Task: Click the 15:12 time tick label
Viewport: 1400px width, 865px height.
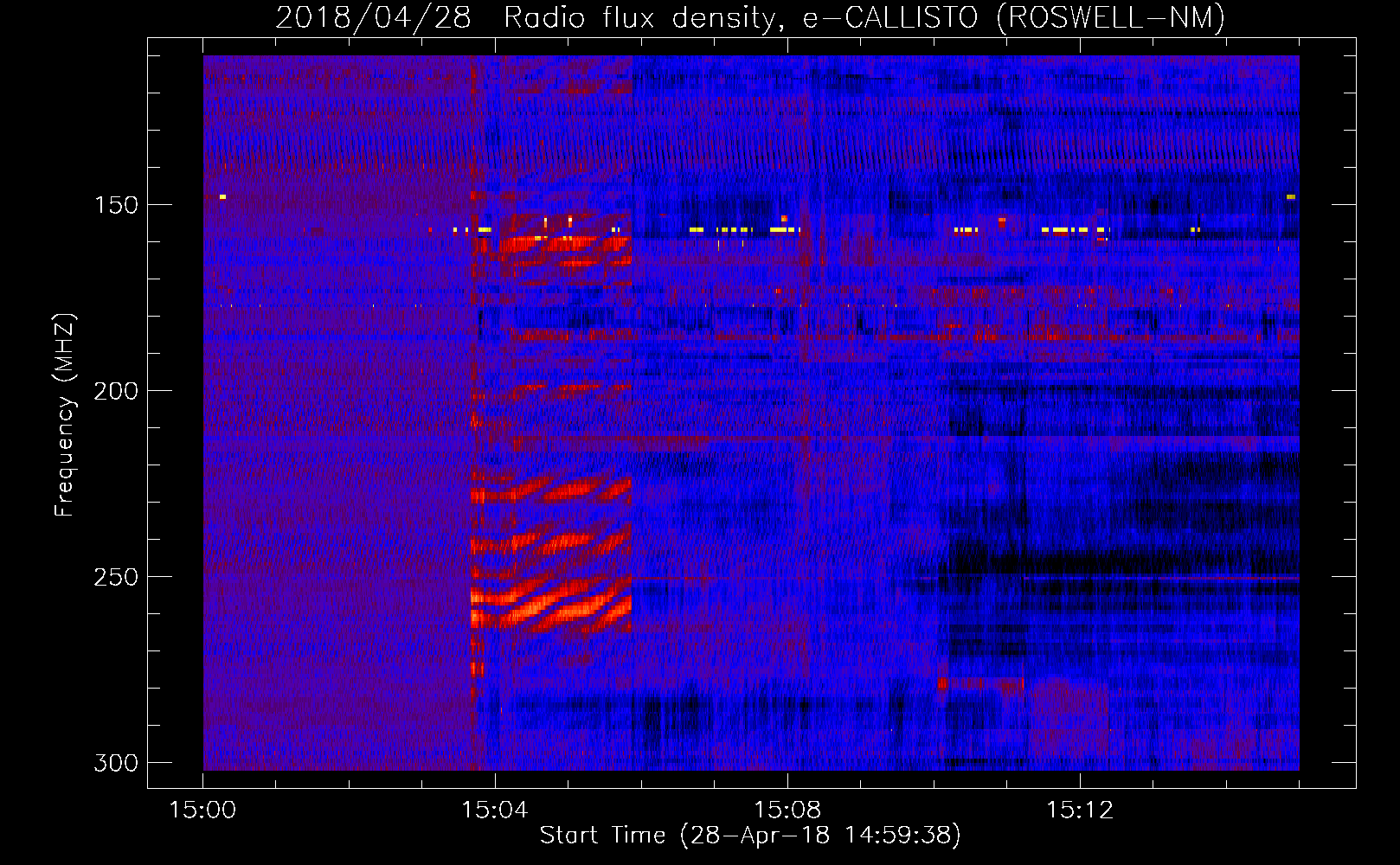Action: click(x=1080, y=811)
